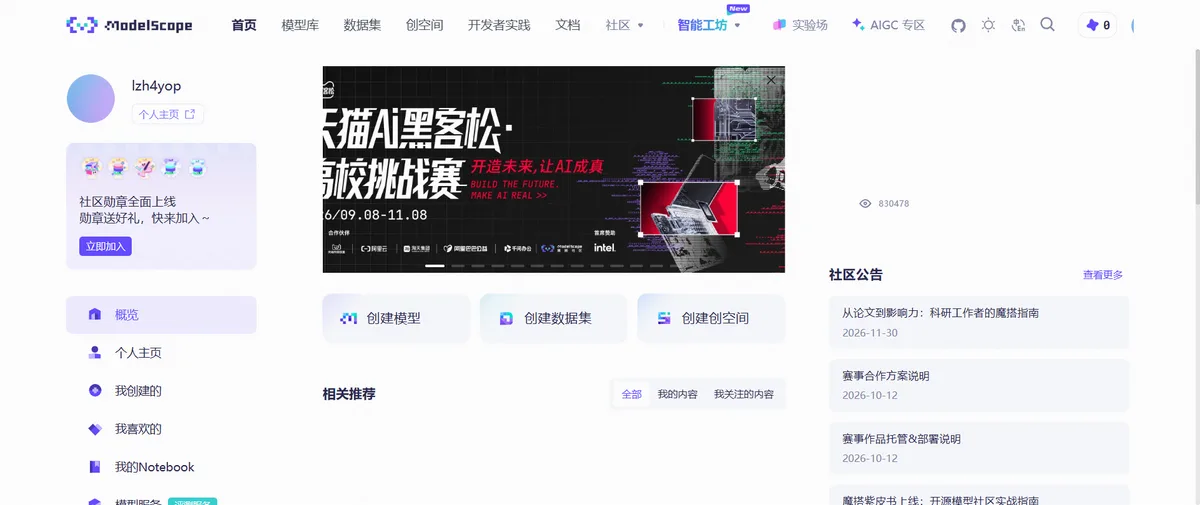
Task: Click the points badge showing 0
Action: [x=1097, y=25]
